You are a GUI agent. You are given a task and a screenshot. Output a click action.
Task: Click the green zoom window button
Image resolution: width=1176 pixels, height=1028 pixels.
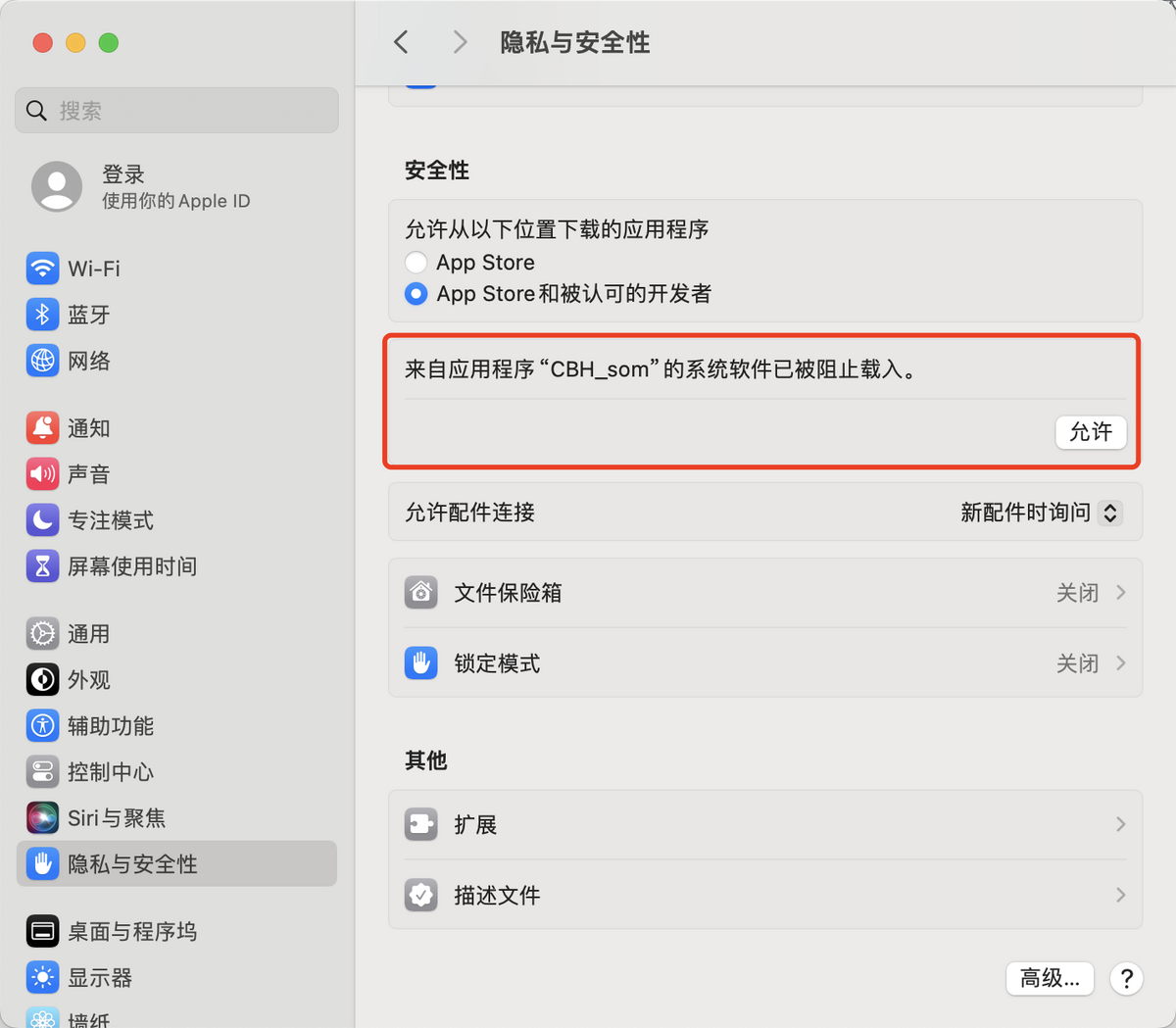tap(109, 42)
